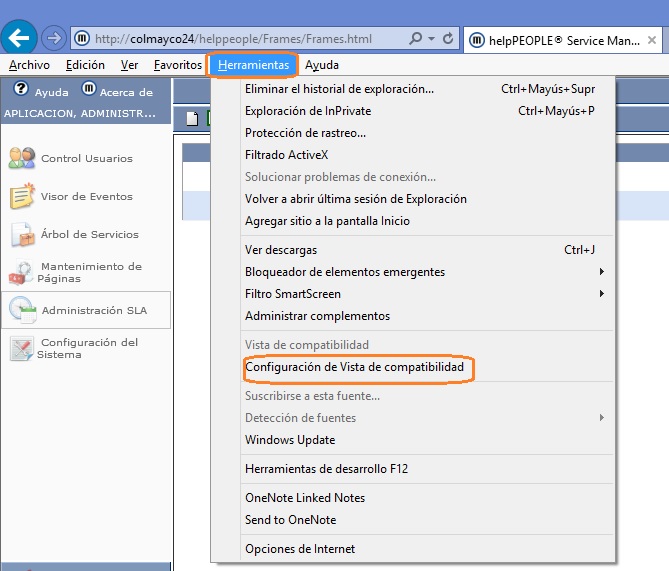
Task: Open the Ayuda menu in menu bar
Action: tap(322, 65)
